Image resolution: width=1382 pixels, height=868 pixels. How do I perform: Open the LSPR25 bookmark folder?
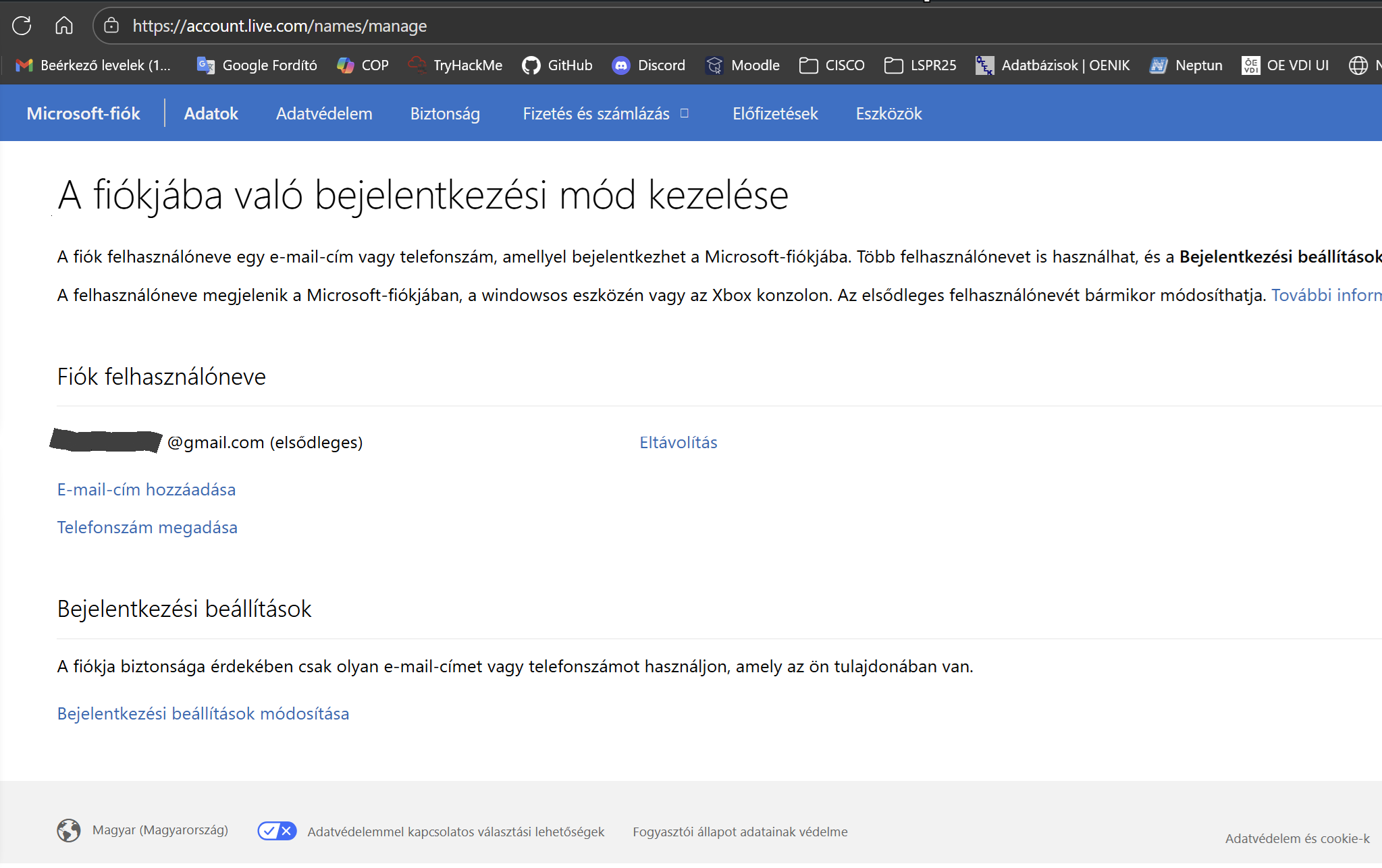pyautogui.click(x=920, y=65)
